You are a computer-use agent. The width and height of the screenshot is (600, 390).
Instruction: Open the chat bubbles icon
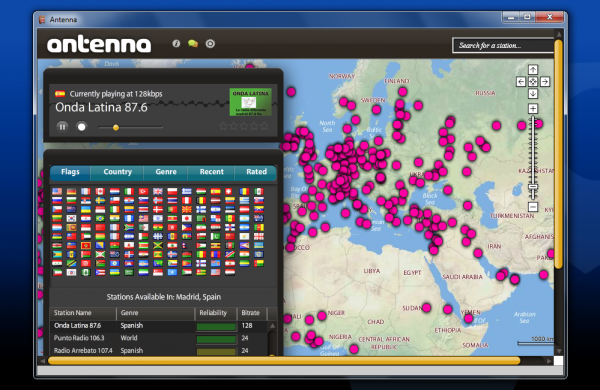point(193,44)
